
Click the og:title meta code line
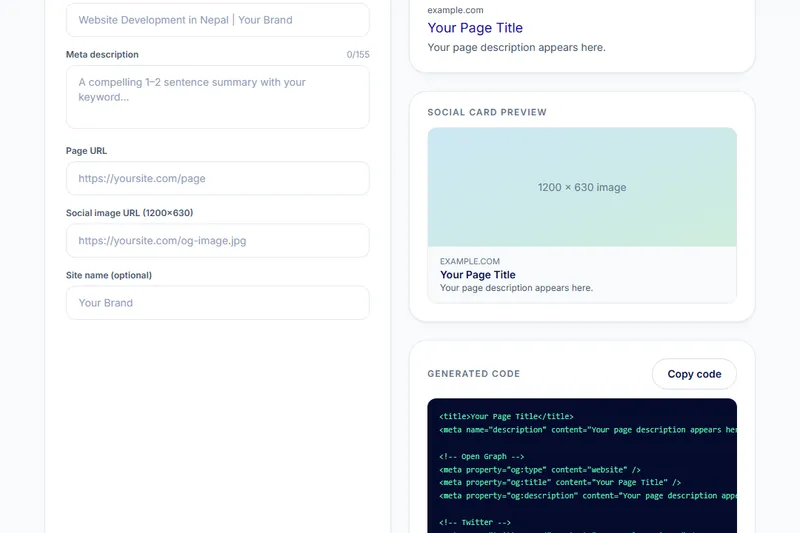pos(560,483)
